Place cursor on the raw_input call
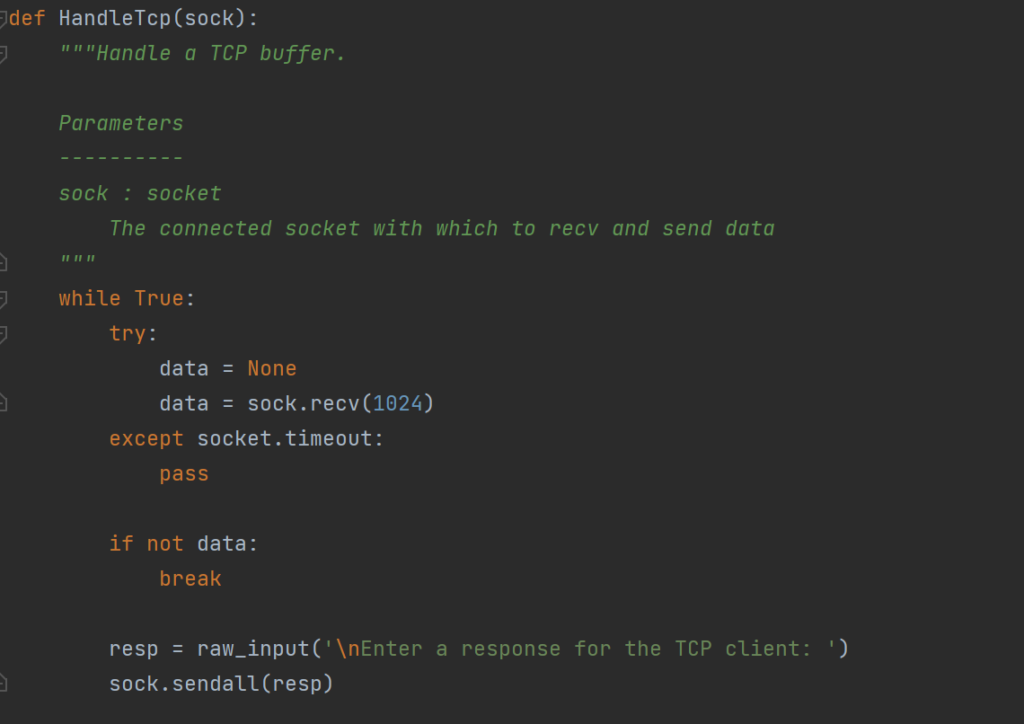The width and height of the screenshot is (1024, 724). 253,649
